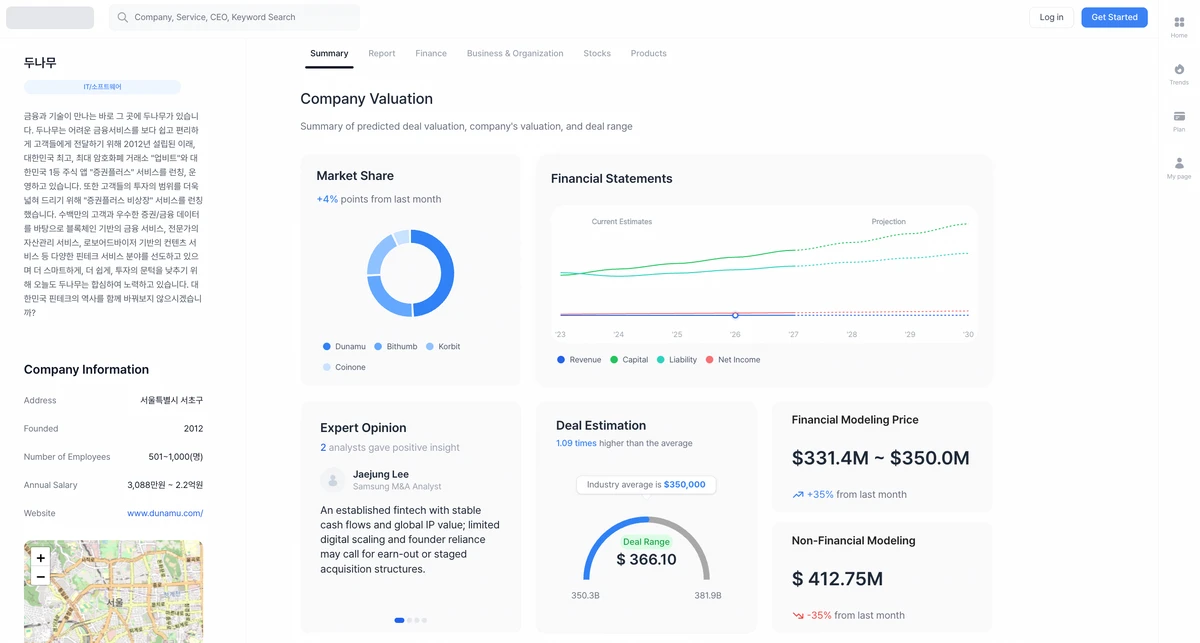Viewport: 1200px width, 643px height.
Task: Open the Products tab
Action: point(648,53)
